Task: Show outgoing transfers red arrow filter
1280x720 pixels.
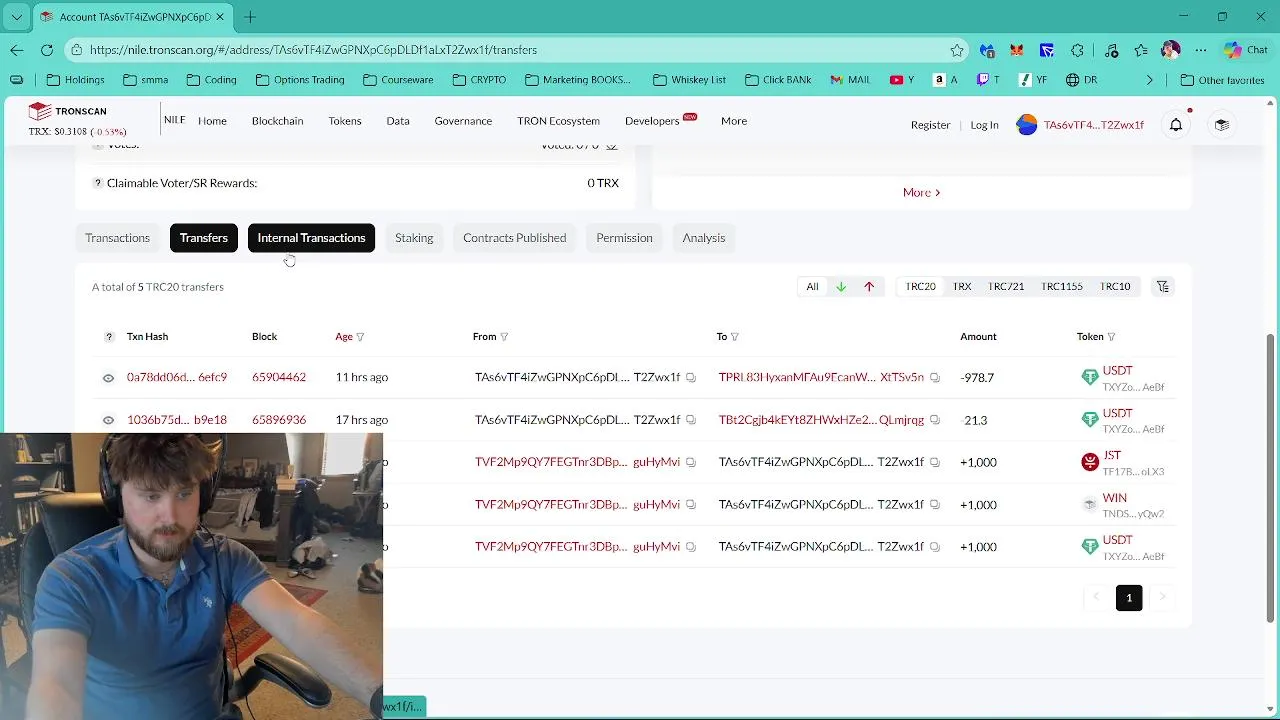Action: click(869, 287)
